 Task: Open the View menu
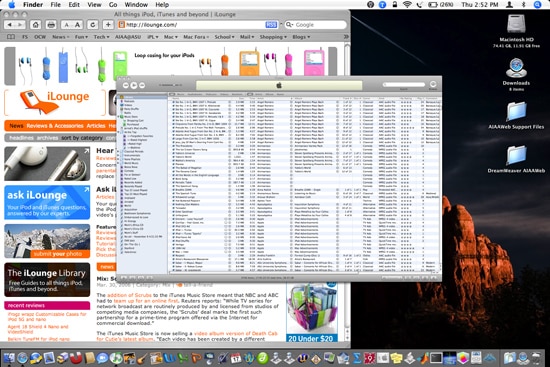[94, 5]
